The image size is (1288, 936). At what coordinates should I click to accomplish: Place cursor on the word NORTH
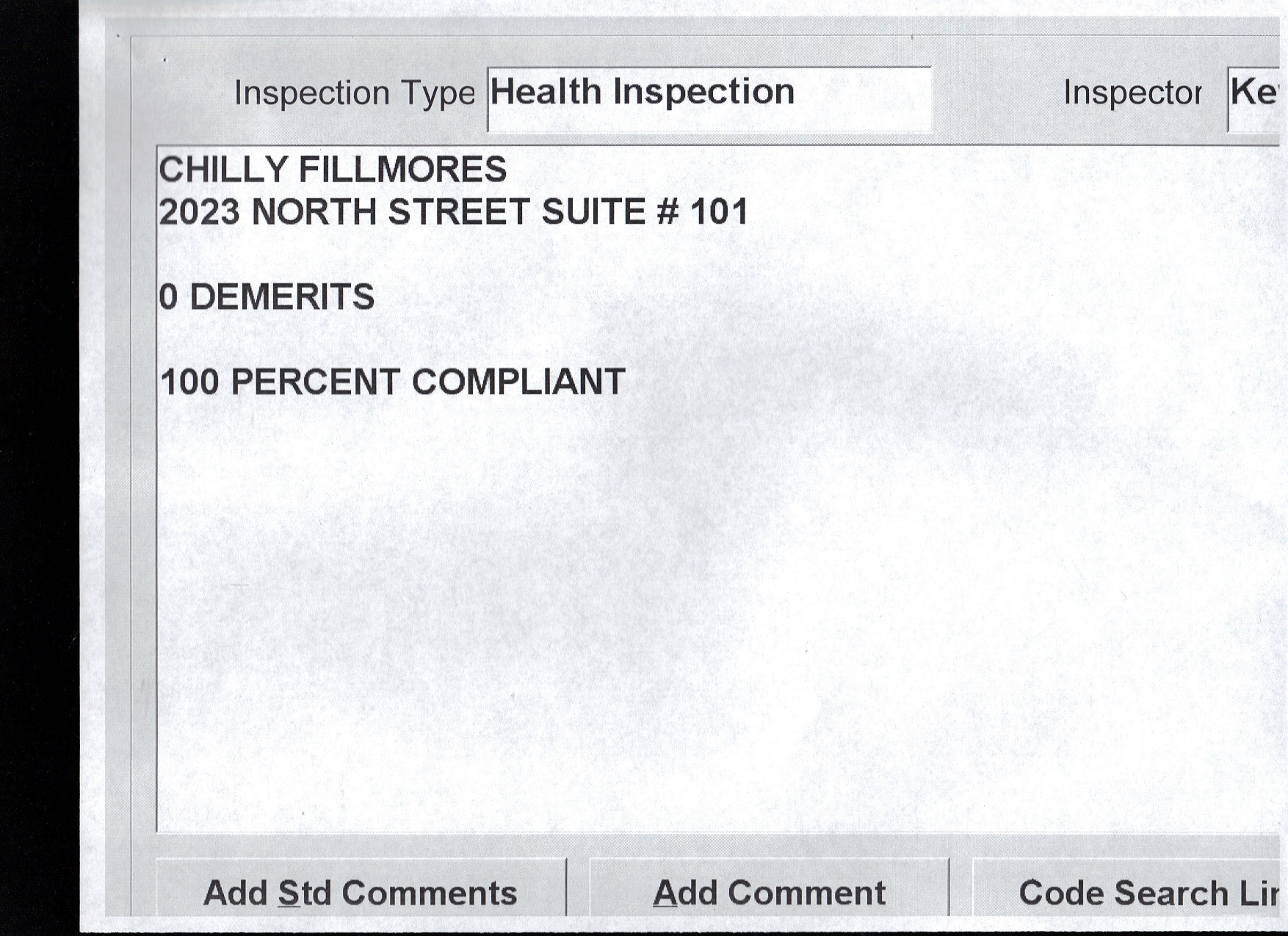314,212
